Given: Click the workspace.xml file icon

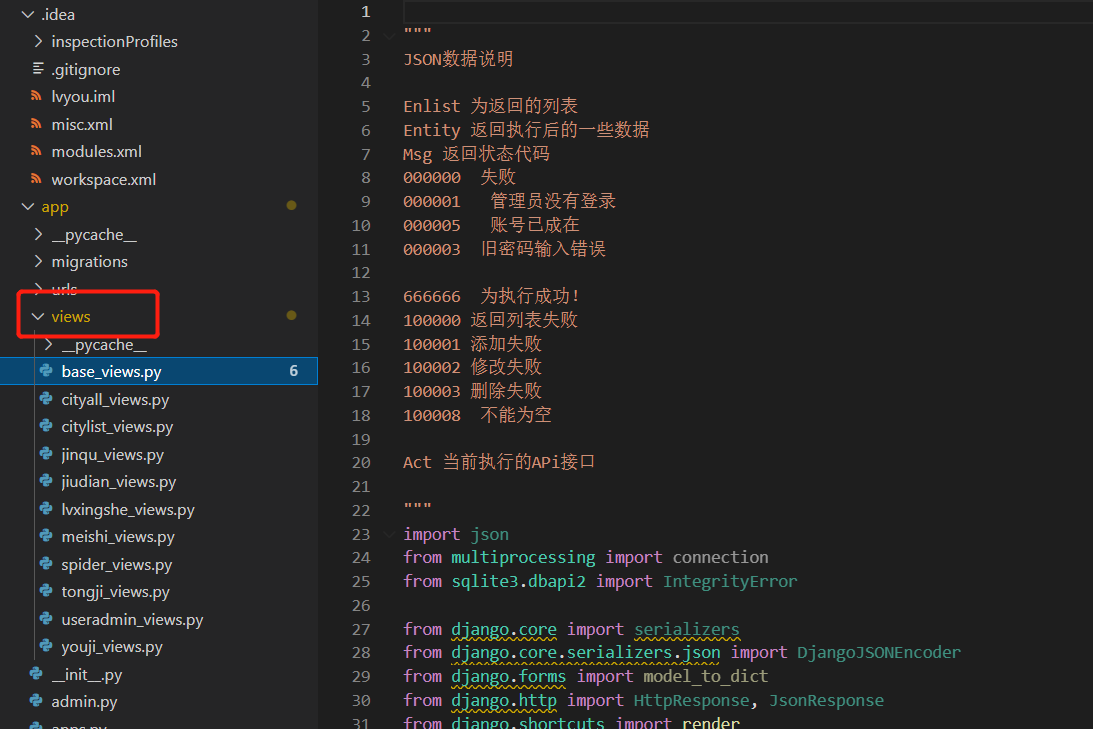Looking at the screenshot, I should click(36, 179).
